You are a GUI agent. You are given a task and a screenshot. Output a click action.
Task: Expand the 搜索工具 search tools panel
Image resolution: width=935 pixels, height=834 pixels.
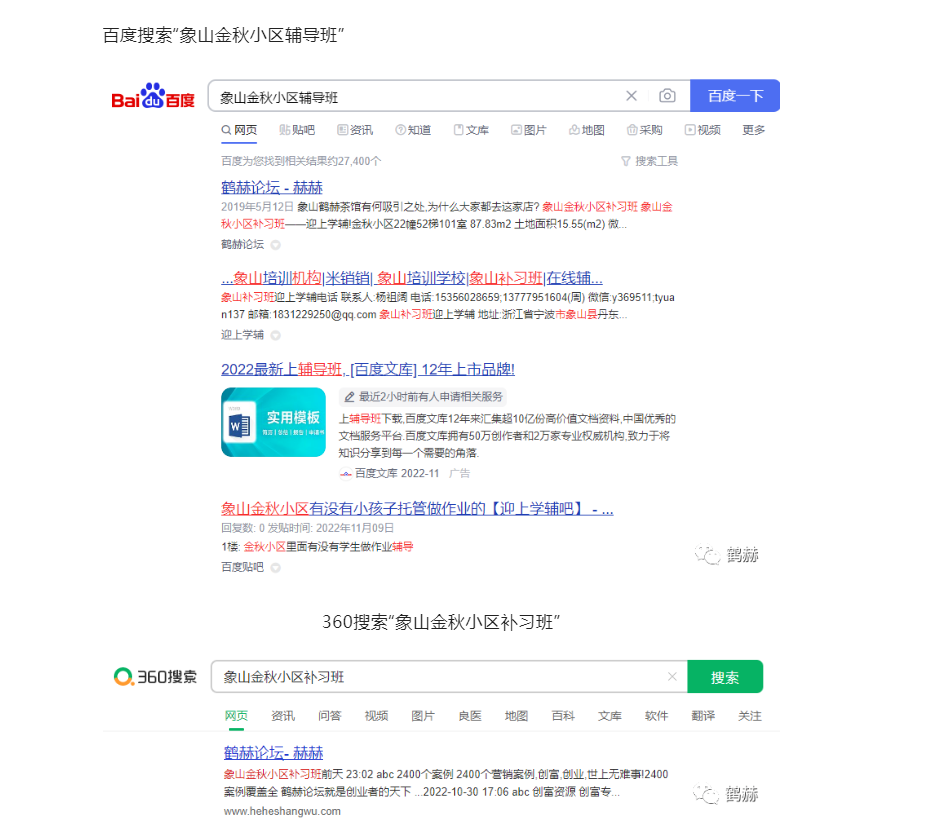(x=651, y=160)
